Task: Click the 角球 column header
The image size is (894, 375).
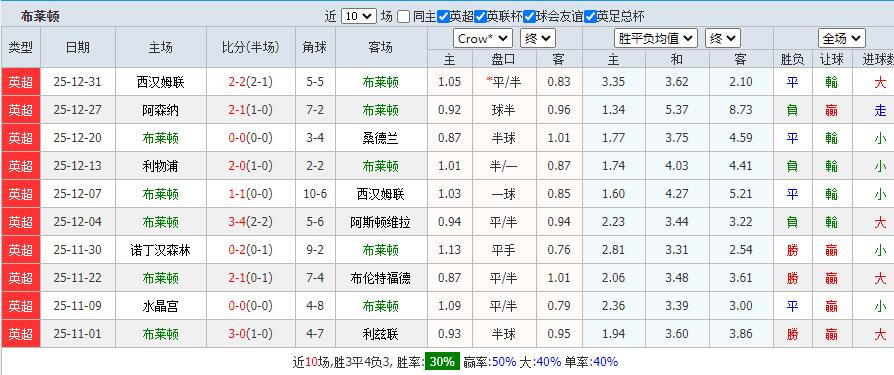Action: coord(315,47)
